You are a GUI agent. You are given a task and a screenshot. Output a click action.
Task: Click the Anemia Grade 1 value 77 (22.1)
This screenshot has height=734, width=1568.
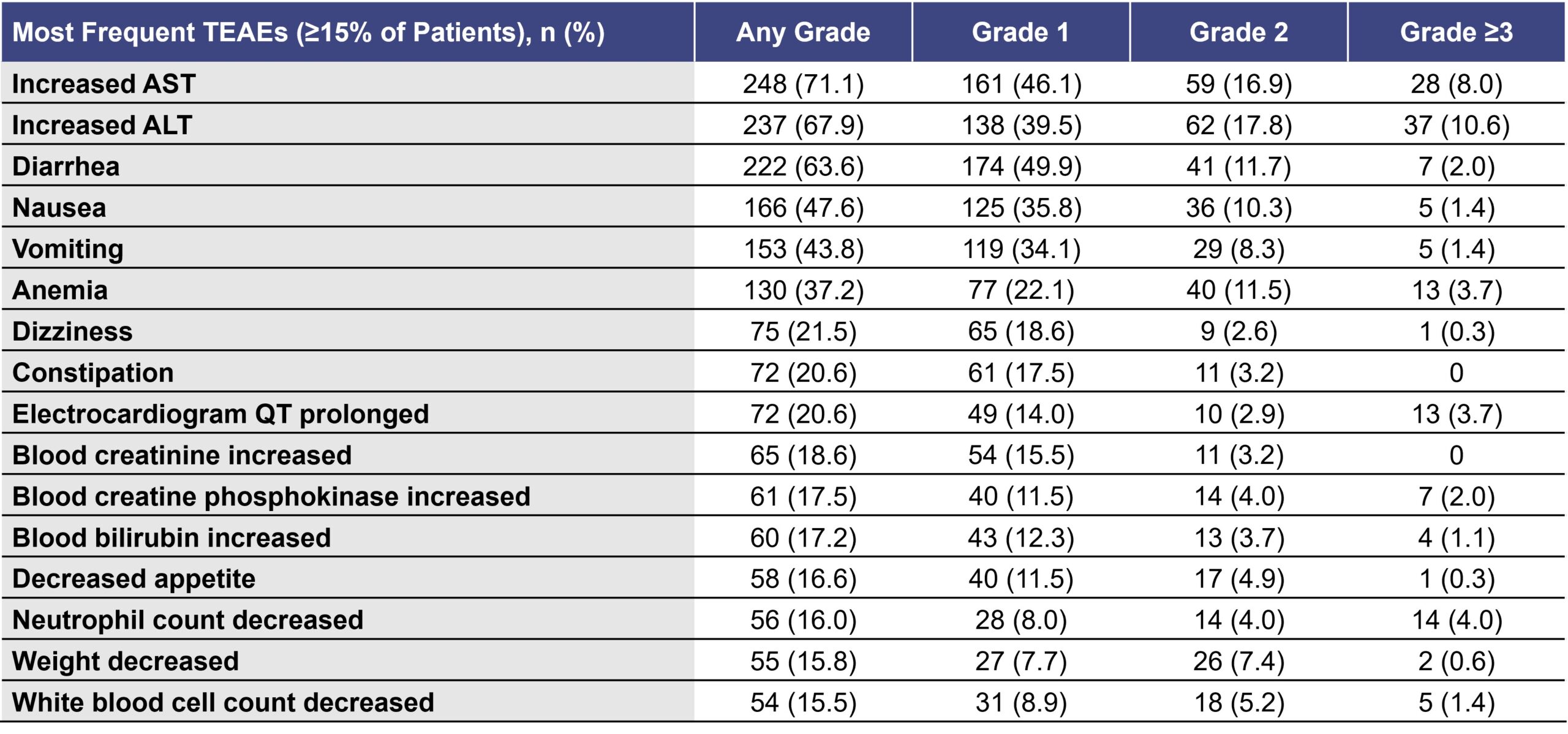pos(1020,290)
